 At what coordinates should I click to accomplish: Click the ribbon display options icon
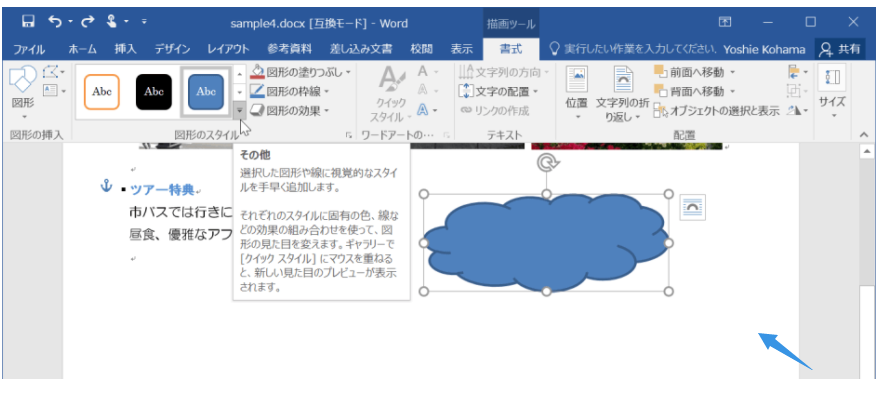724,22
